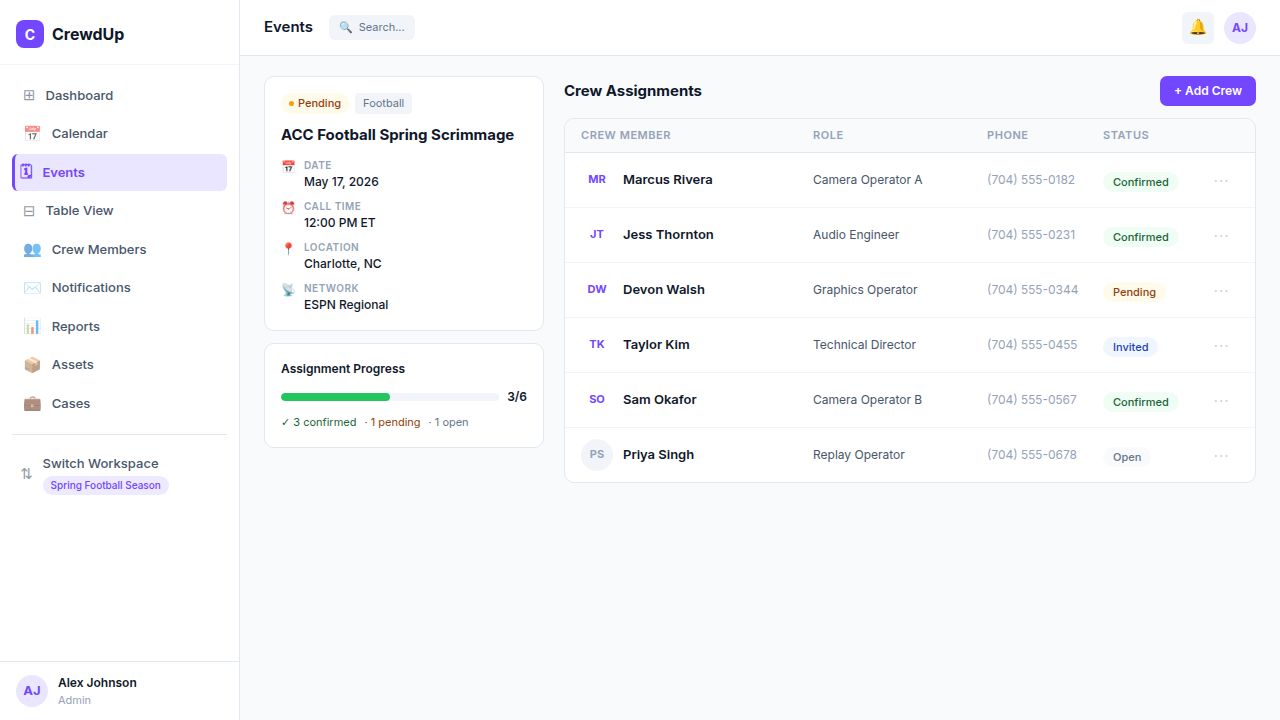Viewport: 1280px width, 720px height.
Task: Open the notifications bell icon
Action: pyautogui.click(x=1198, y=28)
